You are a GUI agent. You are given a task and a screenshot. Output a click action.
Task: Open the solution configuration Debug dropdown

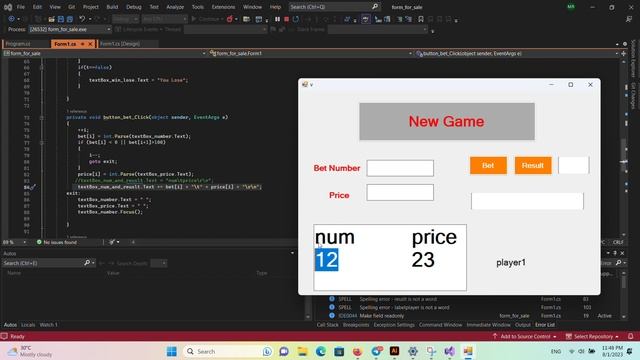click(x=125, y=19)
